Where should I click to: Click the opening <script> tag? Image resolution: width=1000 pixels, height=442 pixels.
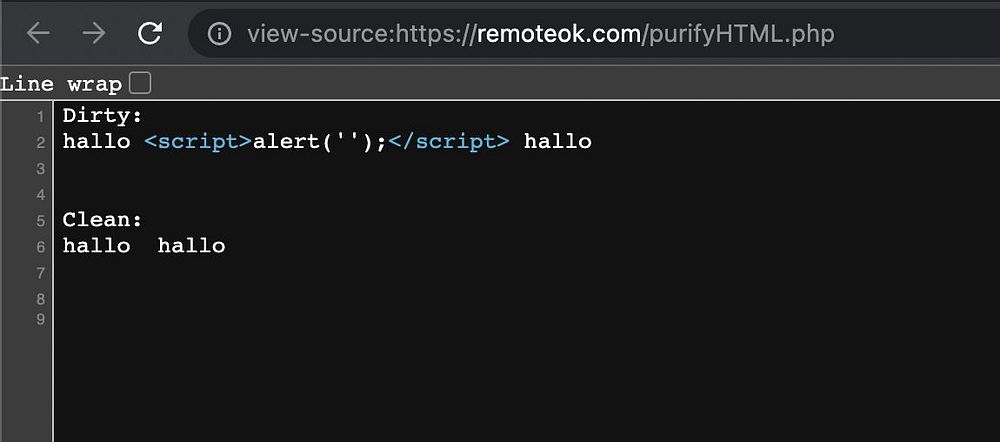197,141
